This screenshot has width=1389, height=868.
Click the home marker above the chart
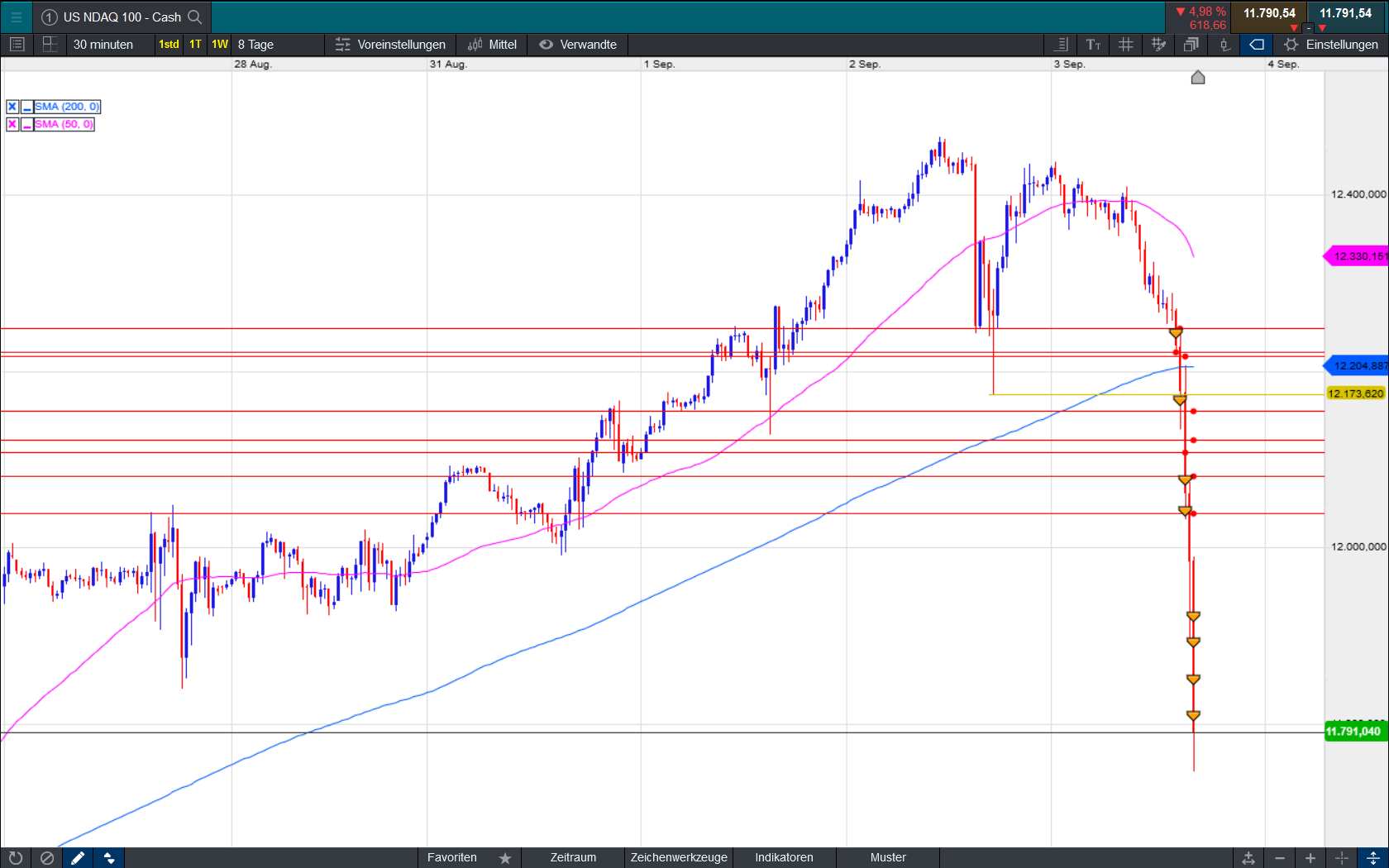click(x=1198, y=77)
